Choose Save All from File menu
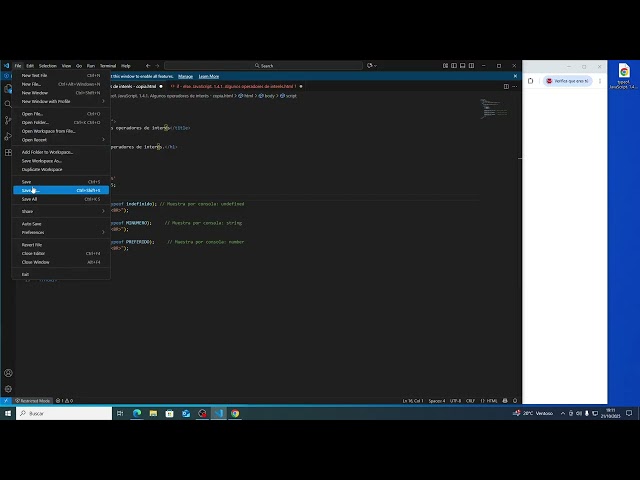Viewport: 640px width, 480px height. (61, 199)
